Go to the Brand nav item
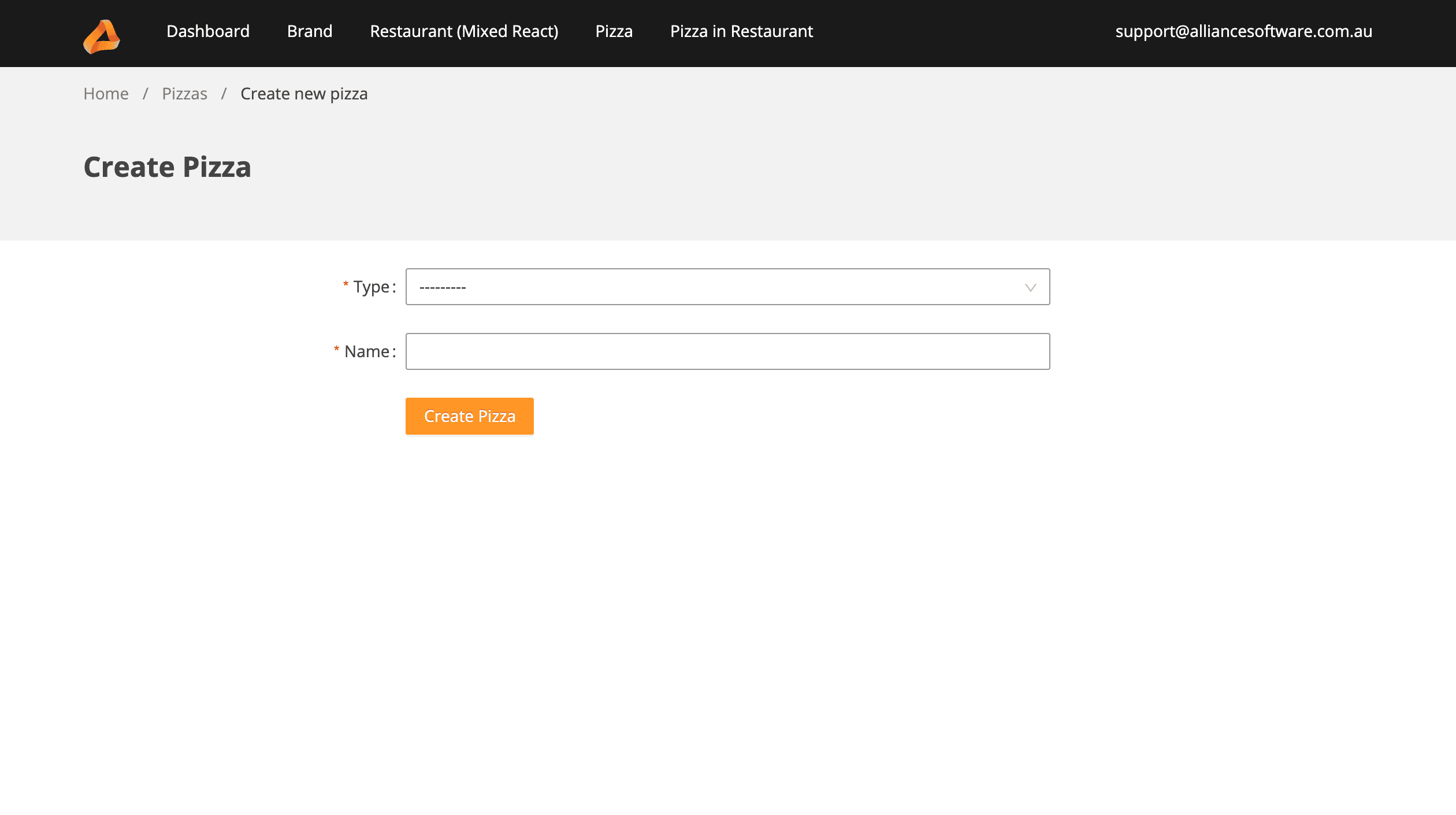Image resolution: width=1456 pixels, height=815 pixels. (310, 31)
